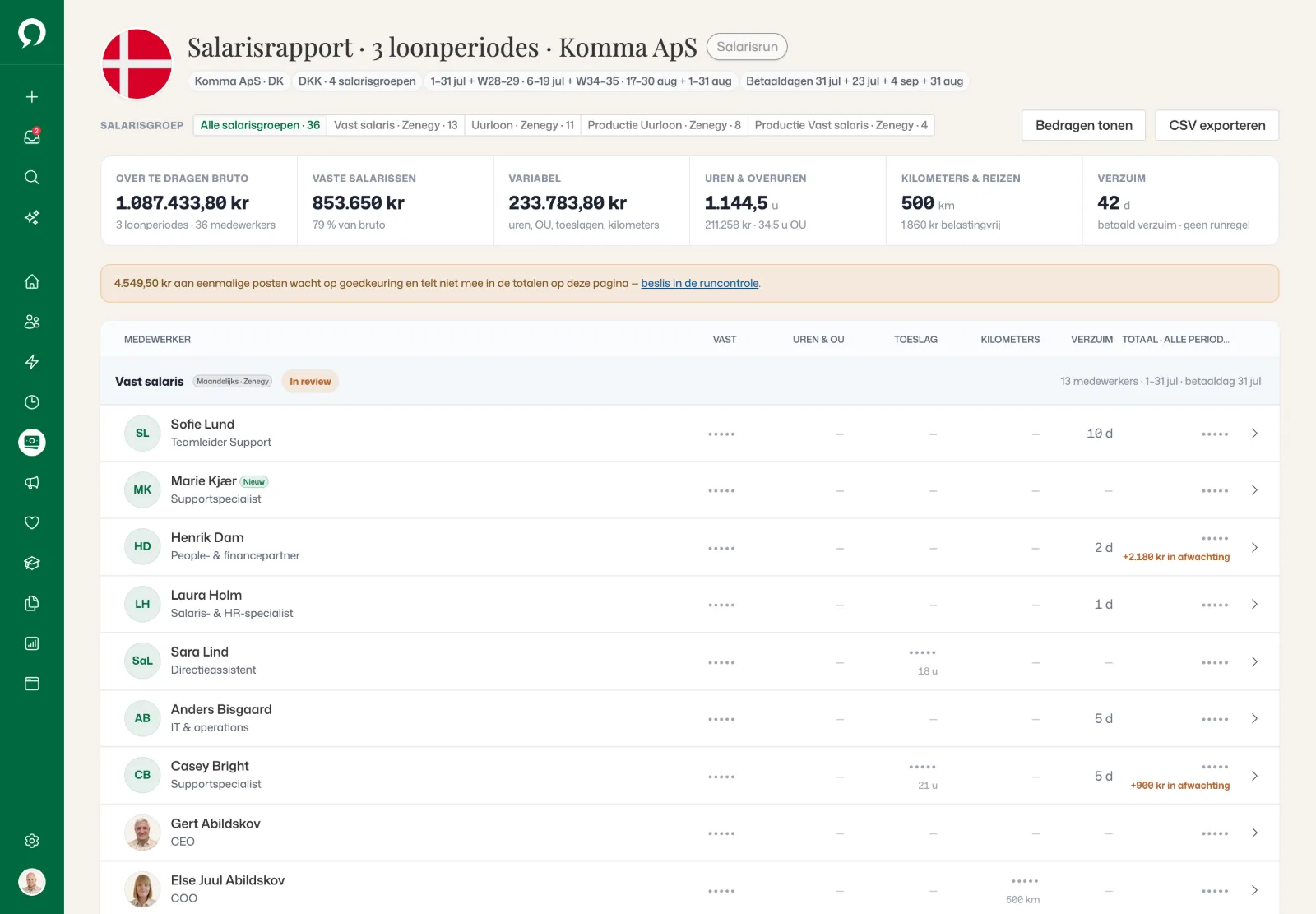Select the Productie Vast salaris · Zenegy · 4 tab
1316x914 pixels.
coord(841,125)
